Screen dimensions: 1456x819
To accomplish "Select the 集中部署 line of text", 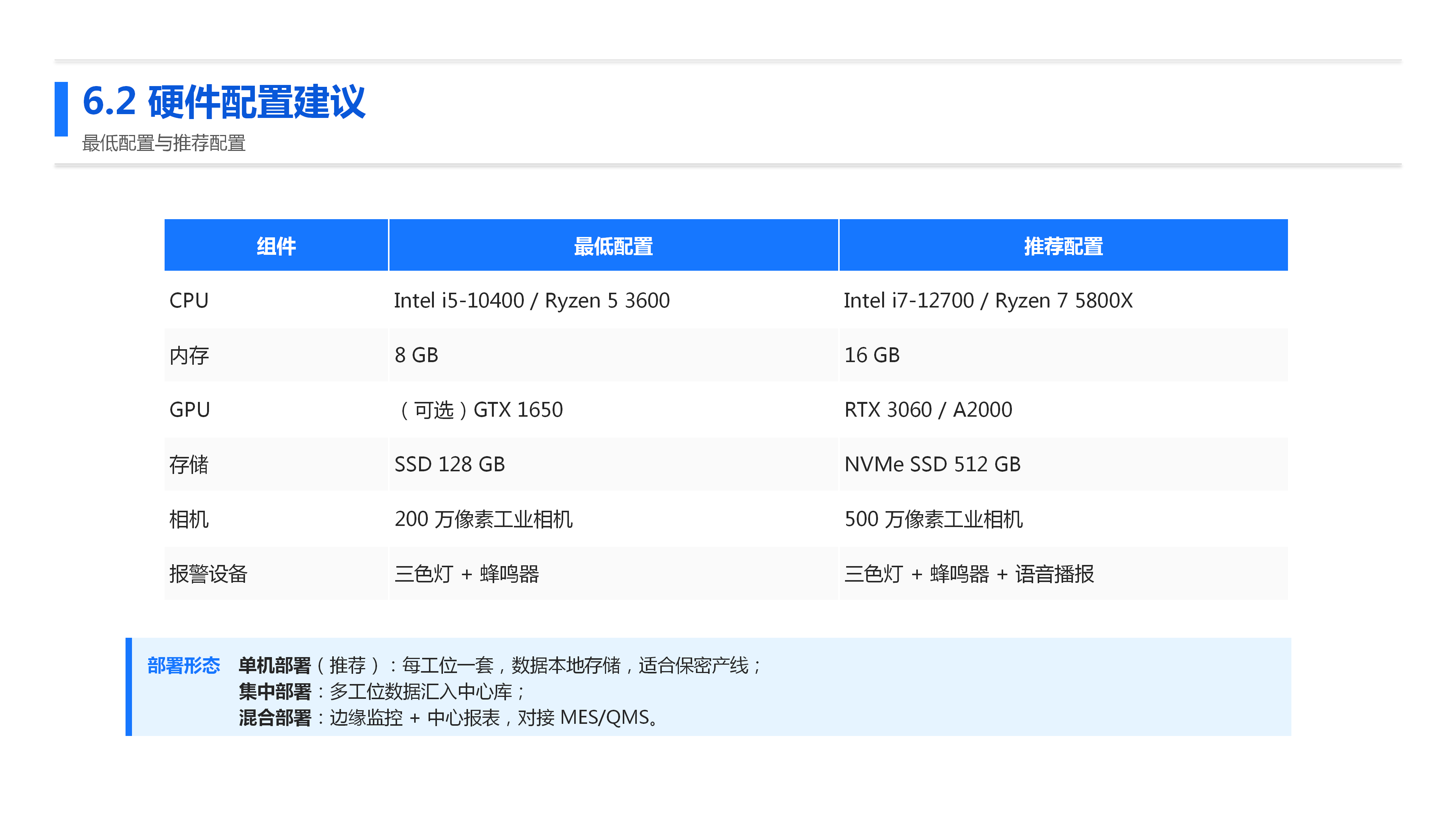I will click(382, 692).
